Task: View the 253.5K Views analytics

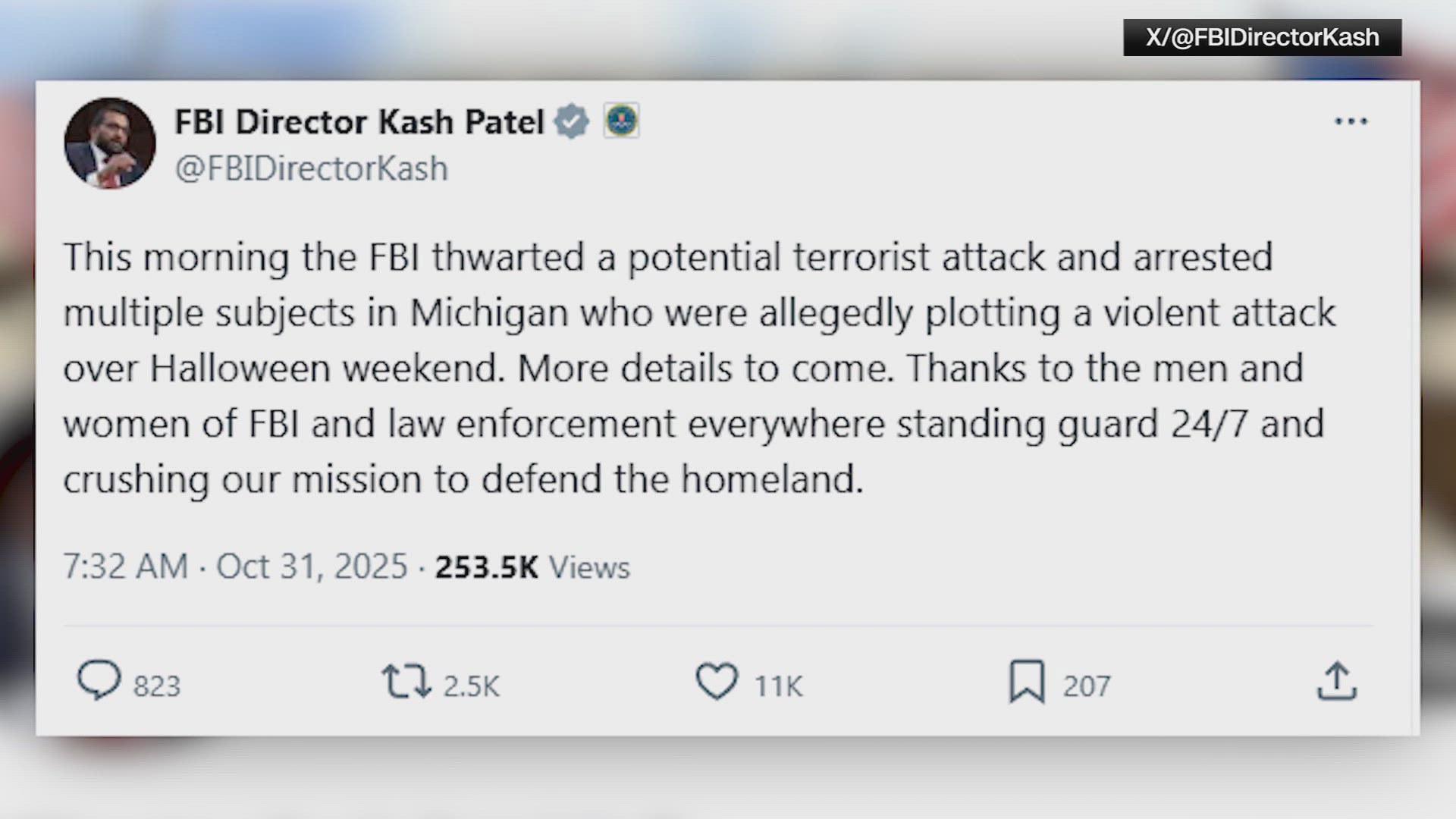Action: click(x=532, y=567)
